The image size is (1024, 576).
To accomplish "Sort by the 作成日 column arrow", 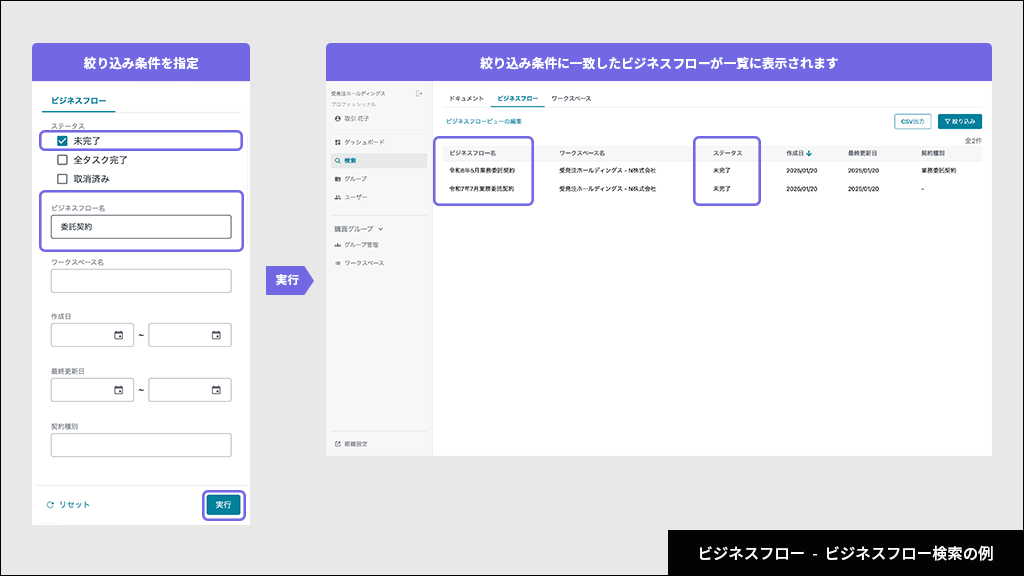I will 809,153.
